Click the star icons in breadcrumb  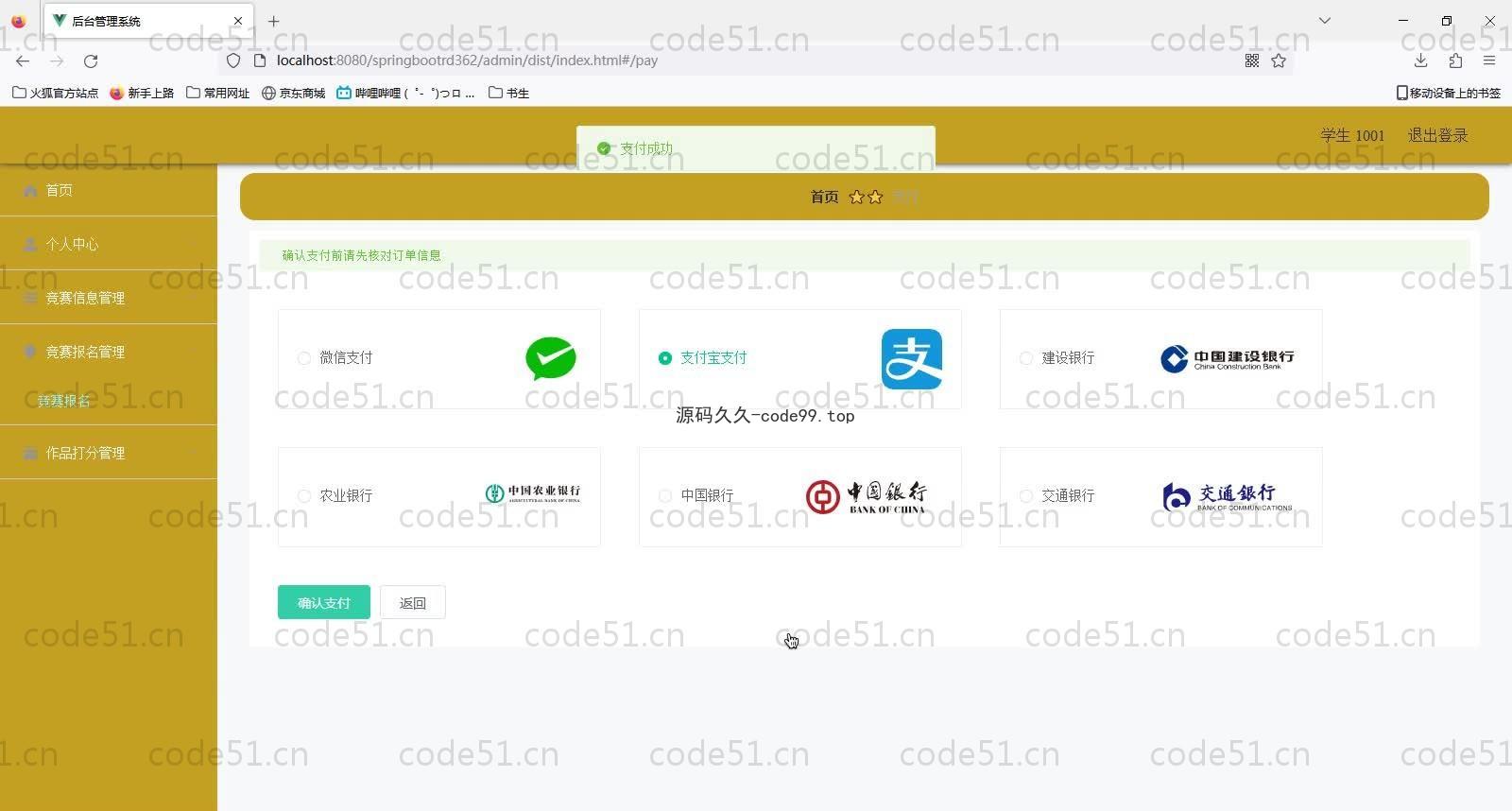tap(866, 197)
